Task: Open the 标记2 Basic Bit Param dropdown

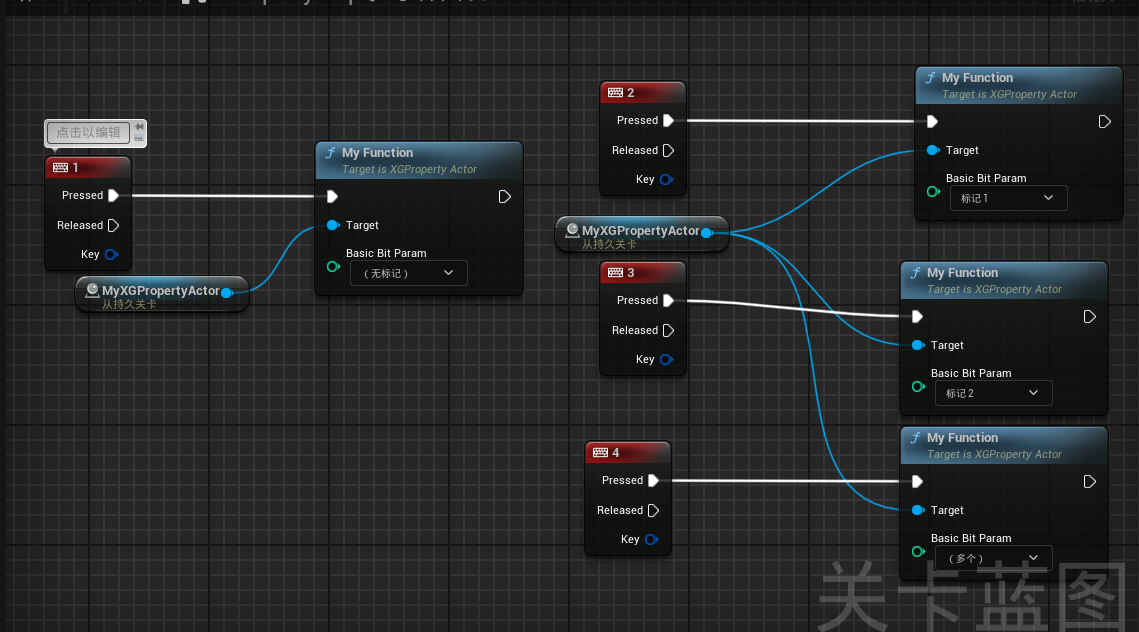Action: point(993,393)
